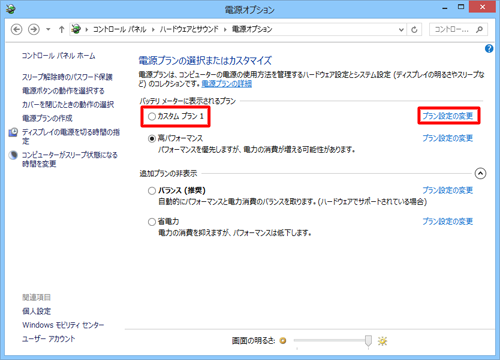The width and height of the screenshot is (500, 360).
Task: Open recent locations dropdown arrow
Action: coord(48,29)
